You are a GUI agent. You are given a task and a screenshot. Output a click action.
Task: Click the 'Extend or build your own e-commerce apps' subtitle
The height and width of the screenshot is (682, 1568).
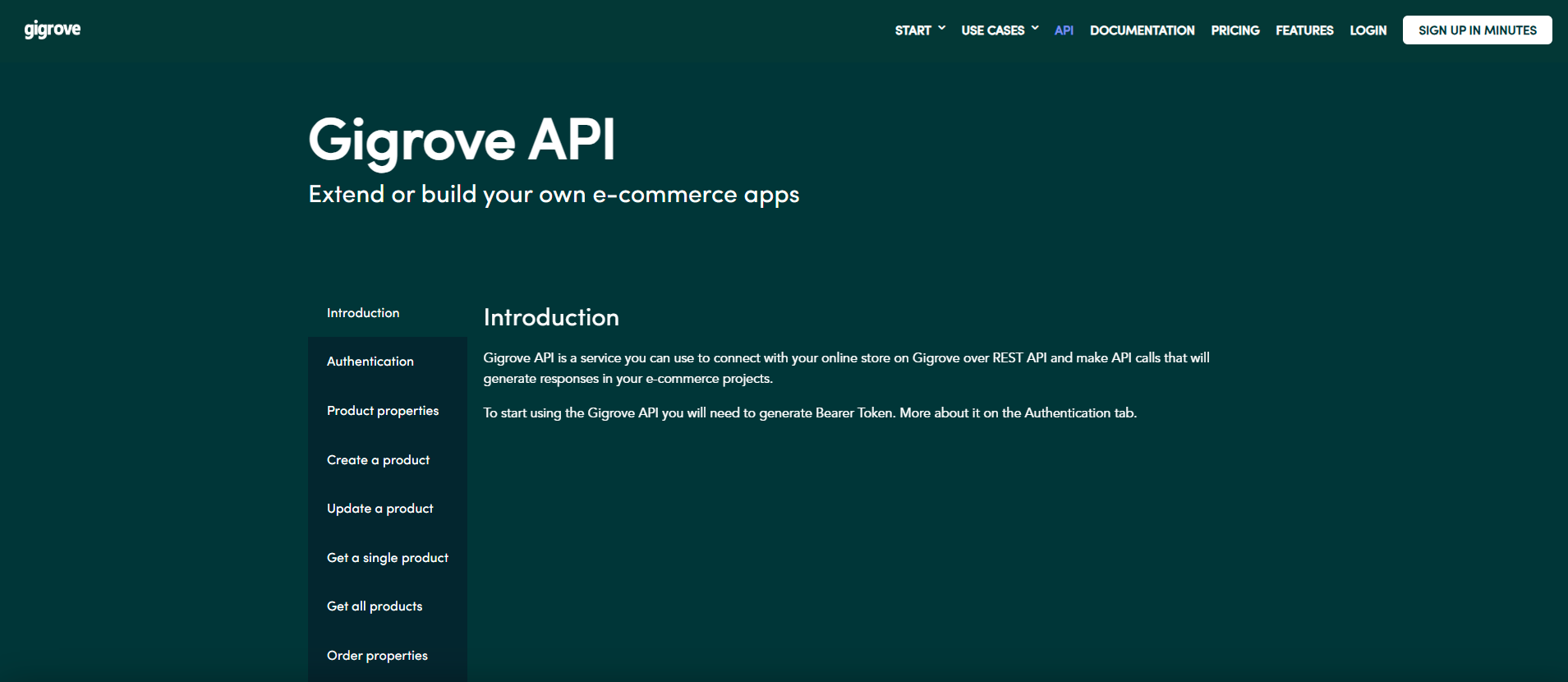pos(554,195)
